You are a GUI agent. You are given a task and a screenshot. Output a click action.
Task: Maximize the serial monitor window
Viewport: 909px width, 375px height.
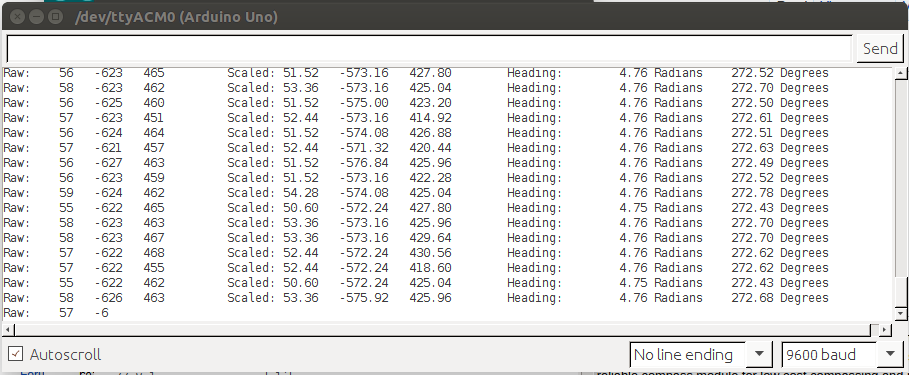56,17
